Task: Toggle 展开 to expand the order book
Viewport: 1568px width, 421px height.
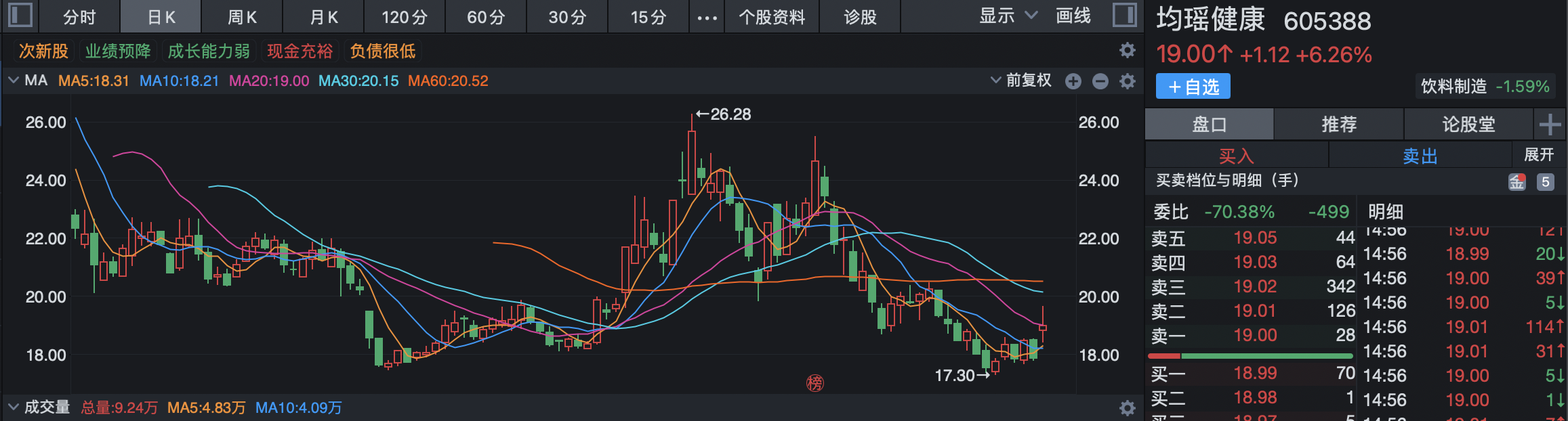Action: click(1538, 155)
